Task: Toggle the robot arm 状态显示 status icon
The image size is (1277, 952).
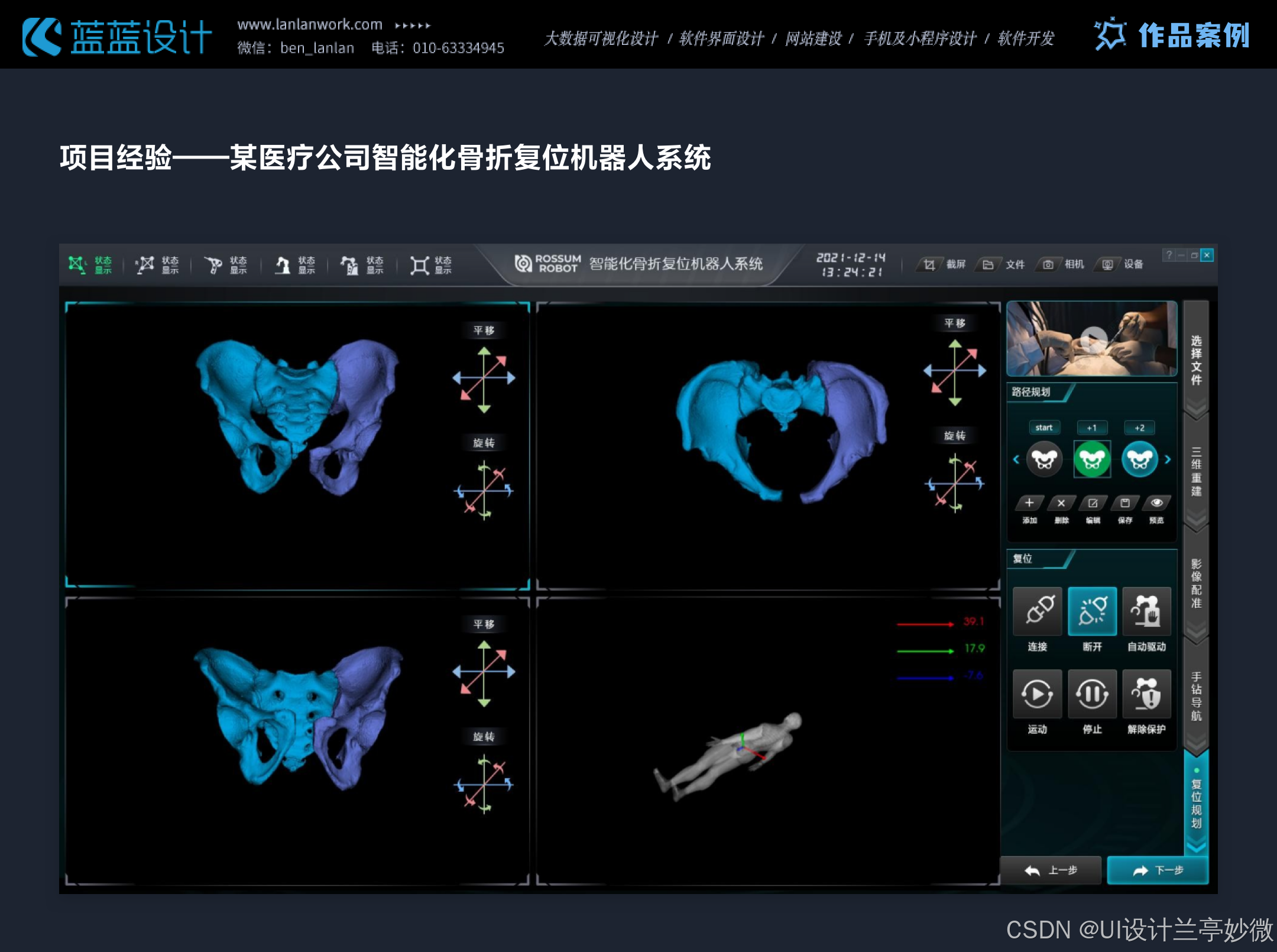Action: [283, 265]
